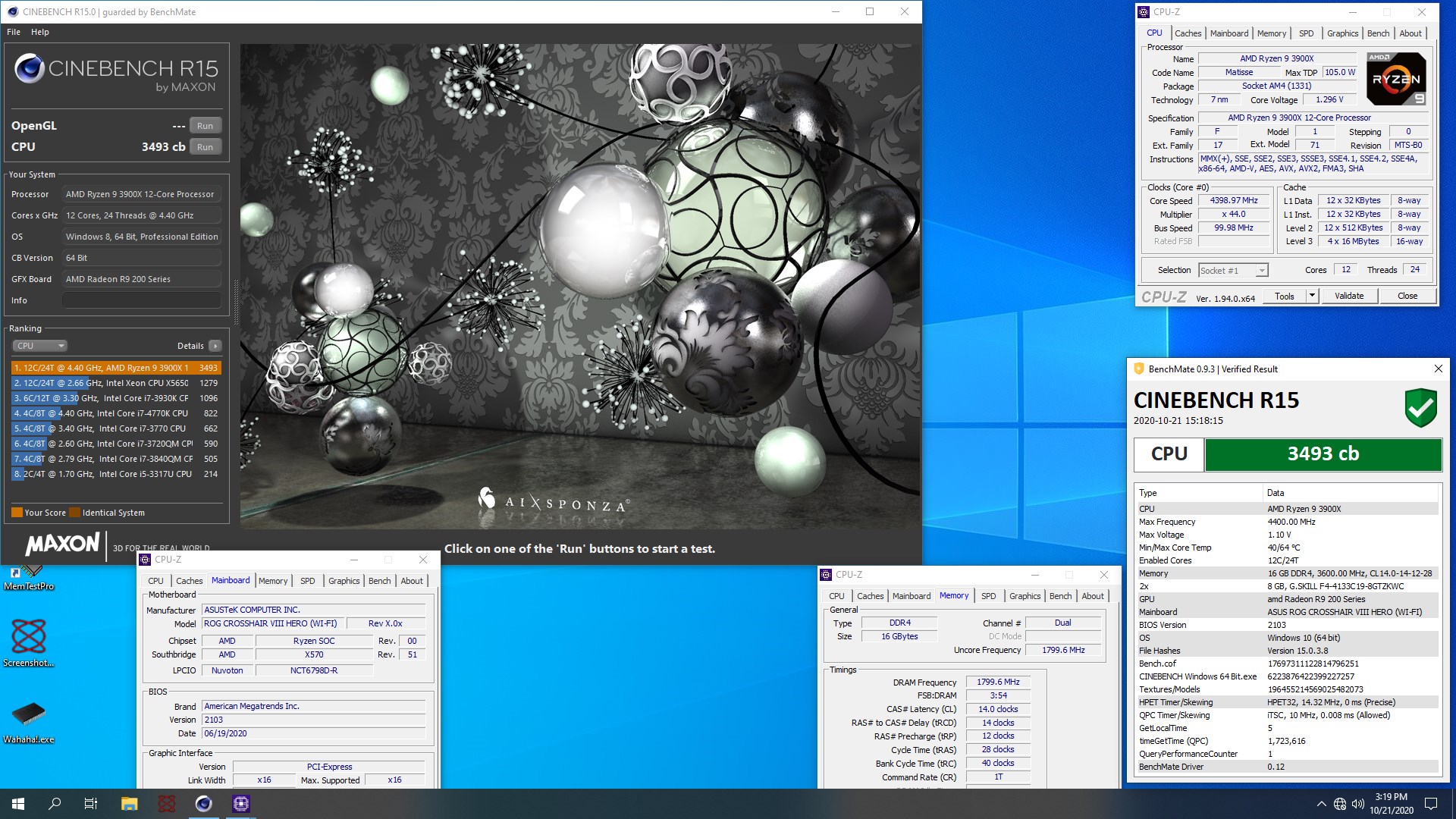Open the CPU ranking dropdown in Cinebench
This screenshot has height=819, width=1456.
coord(39,346)
